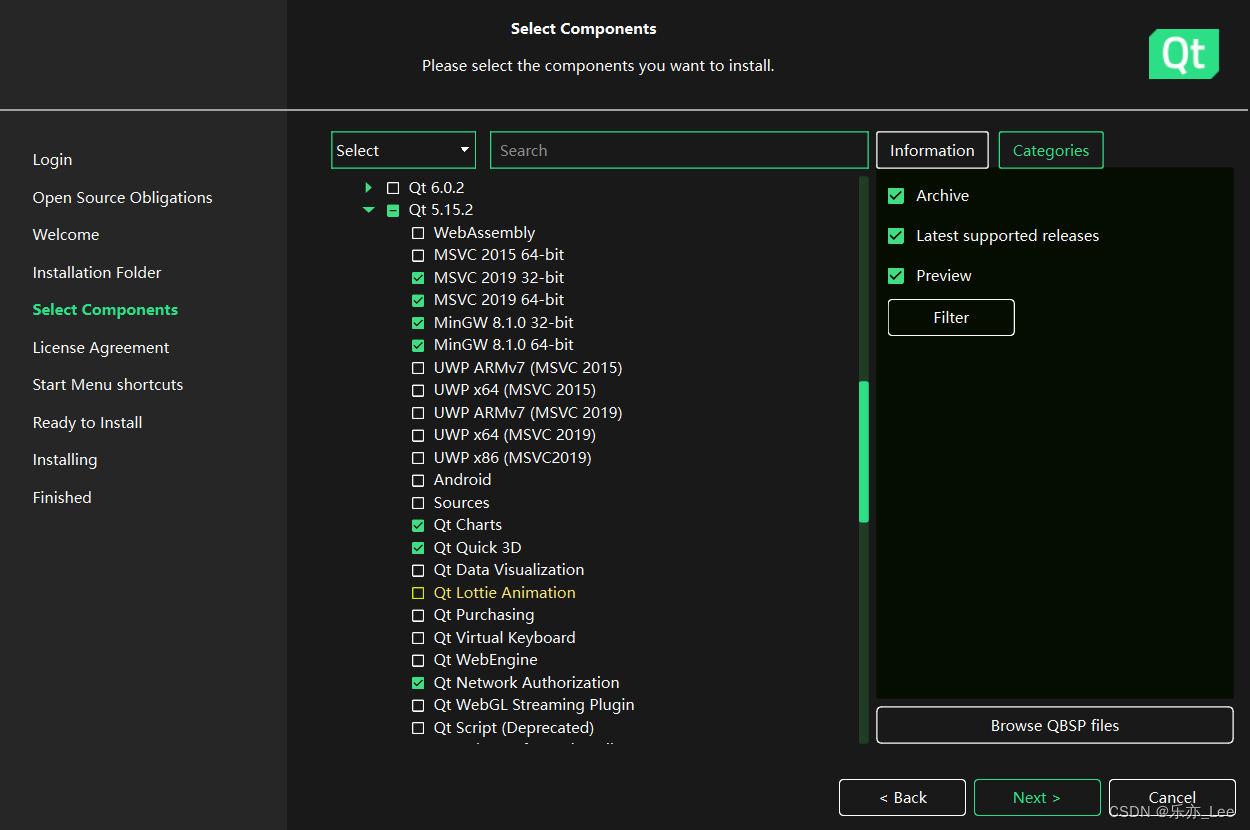This screenshot has width=1250, height=830.
Task: Click Browse QBSP files button
Action: click(x=1055, y=725)
